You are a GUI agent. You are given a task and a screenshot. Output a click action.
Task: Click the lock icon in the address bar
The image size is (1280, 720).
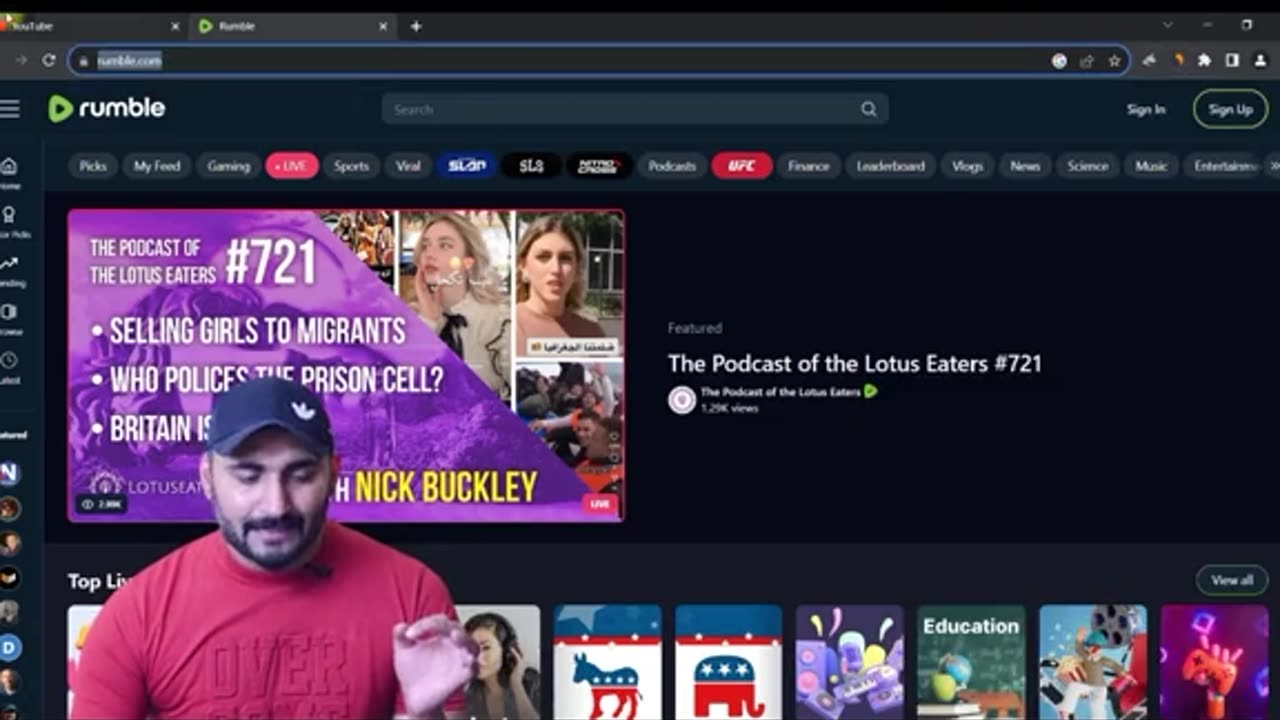tap(84, 61)
